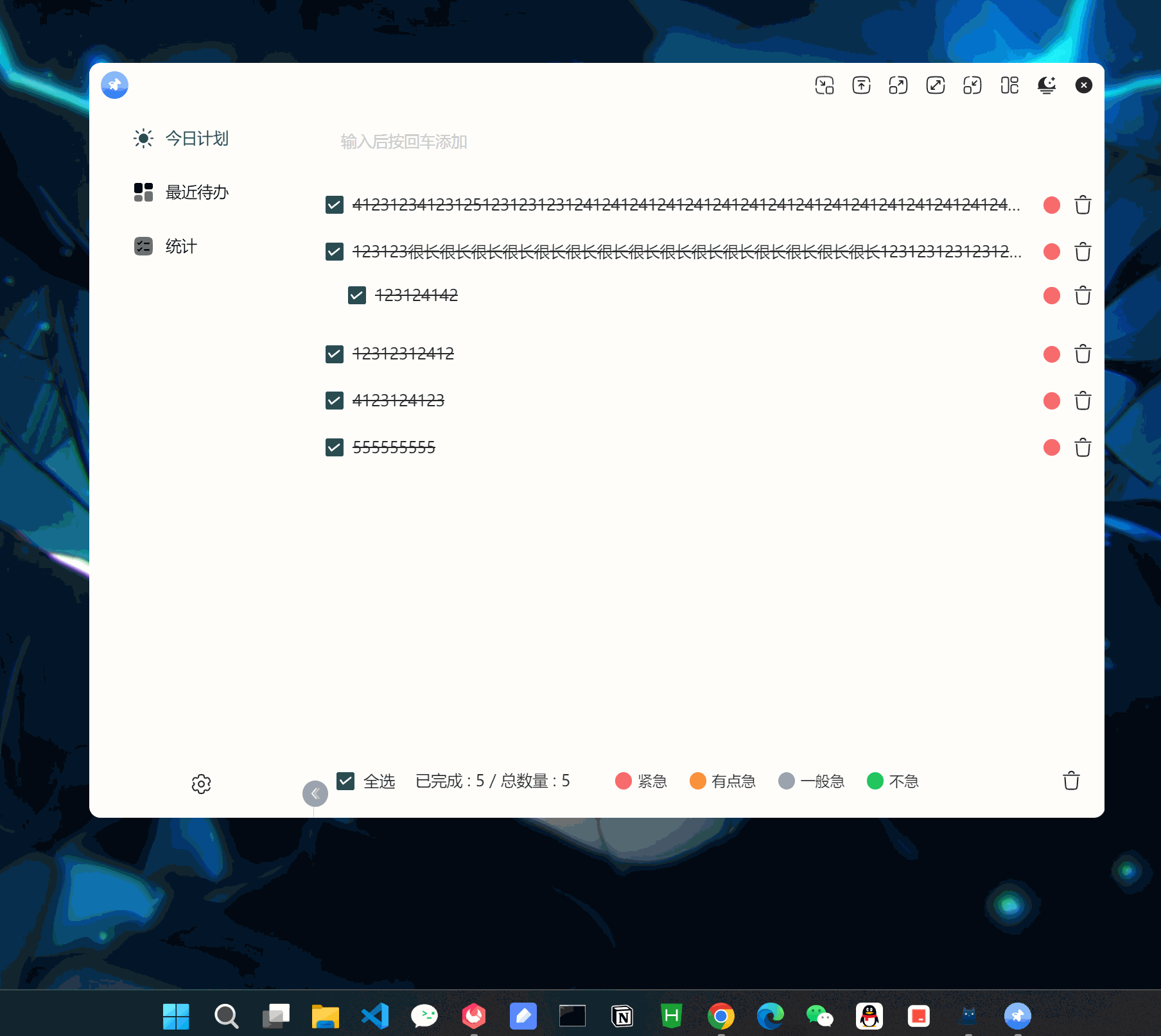The image size is (1161, 1036).
Task: Click the pin app logo icon
Action: pos(114,85)
